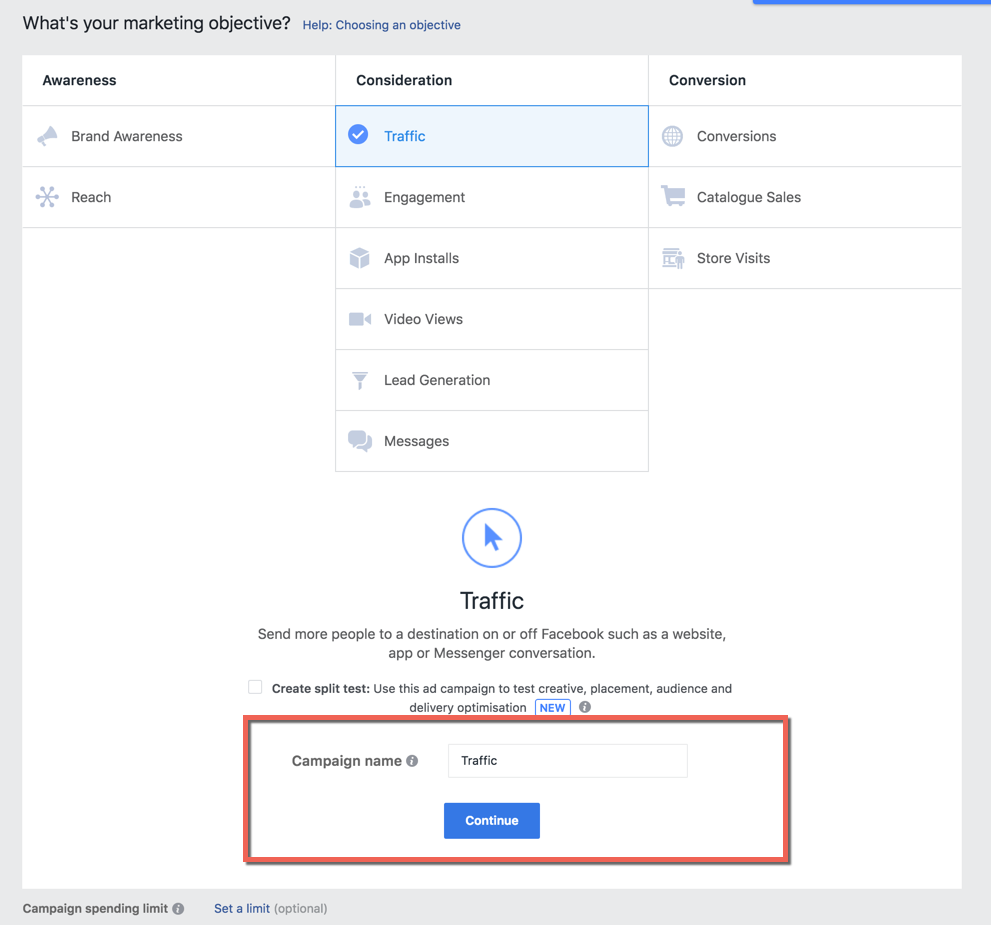Screen dimensions: 991x925
Task: Click the 'Create split test:' label text
Action: pyautogui.click(x=320, y=688)
